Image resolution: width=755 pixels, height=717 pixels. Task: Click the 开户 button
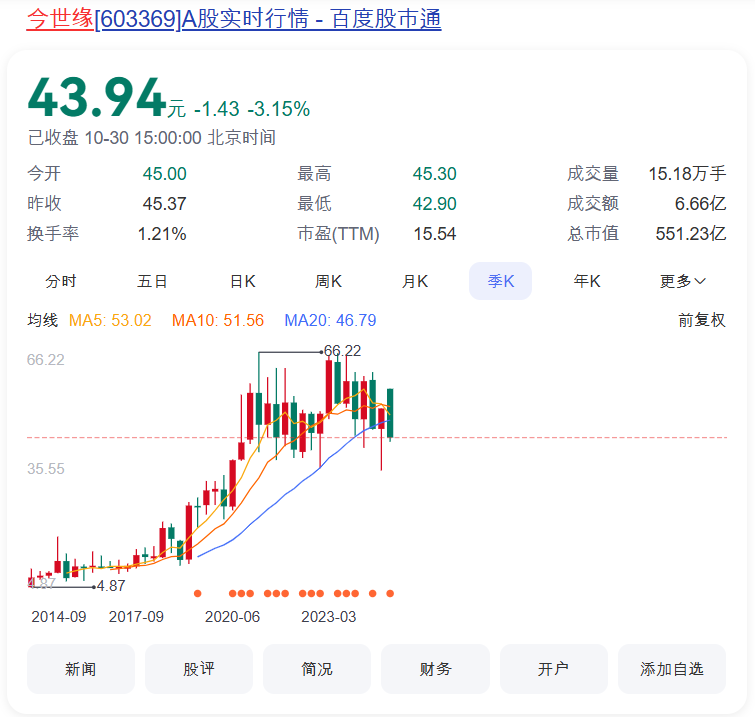554,669
